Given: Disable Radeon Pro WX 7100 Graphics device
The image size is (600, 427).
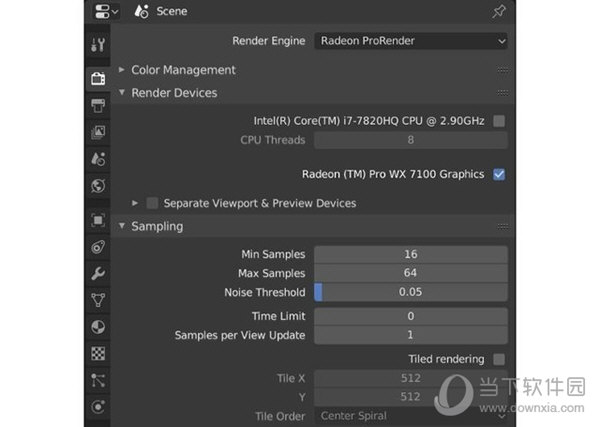Looking at the screenshot, I should [499, 174].
